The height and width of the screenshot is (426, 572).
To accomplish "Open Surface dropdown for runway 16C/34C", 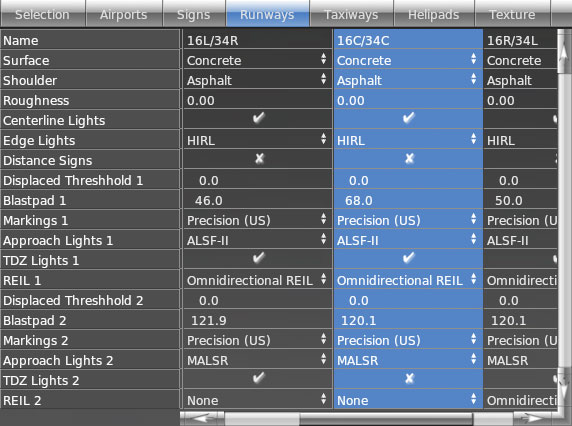I will (408, 59).
